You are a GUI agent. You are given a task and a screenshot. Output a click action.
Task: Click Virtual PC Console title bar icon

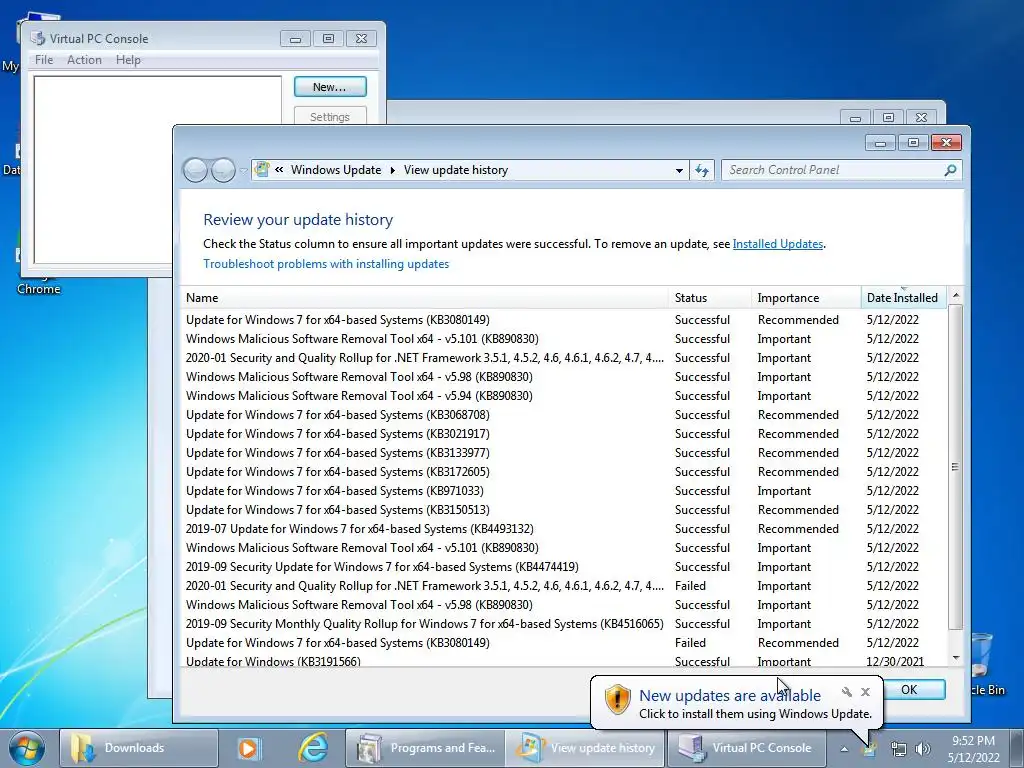point(37,38)
